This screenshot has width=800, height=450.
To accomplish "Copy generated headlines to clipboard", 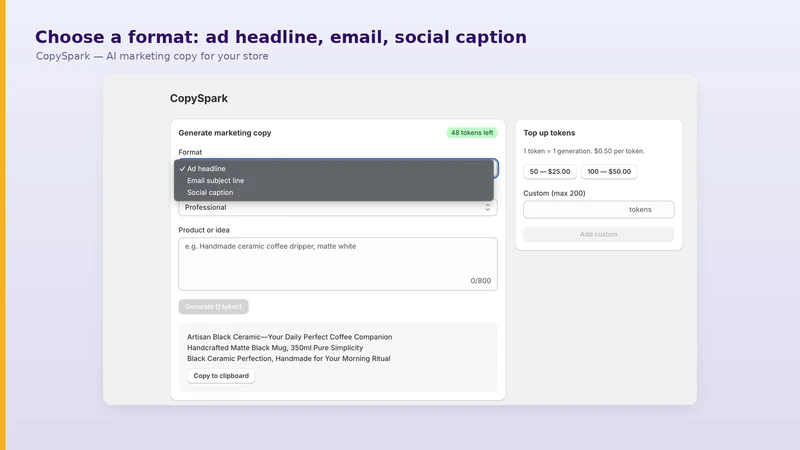I will pyautogui.click(x=221, y=376).
